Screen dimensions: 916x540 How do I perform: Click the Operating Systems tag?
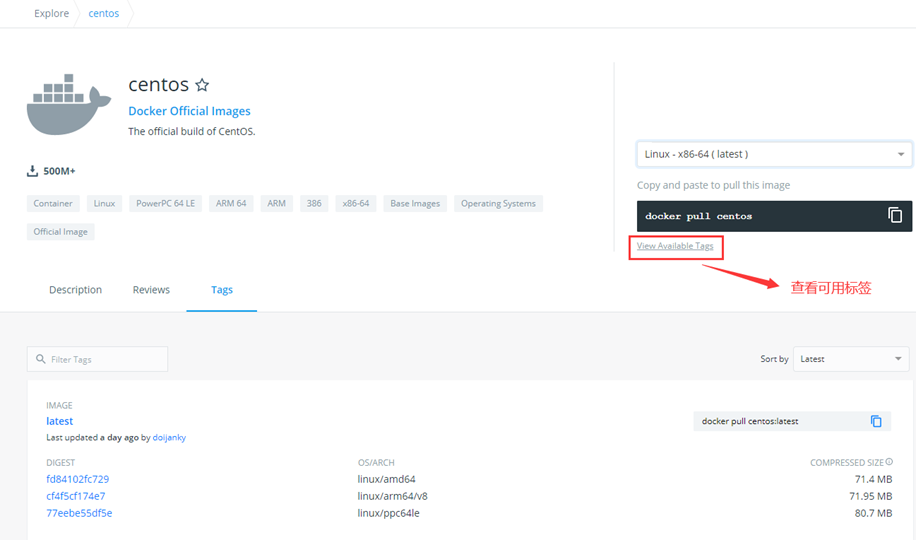click(498, 203)
